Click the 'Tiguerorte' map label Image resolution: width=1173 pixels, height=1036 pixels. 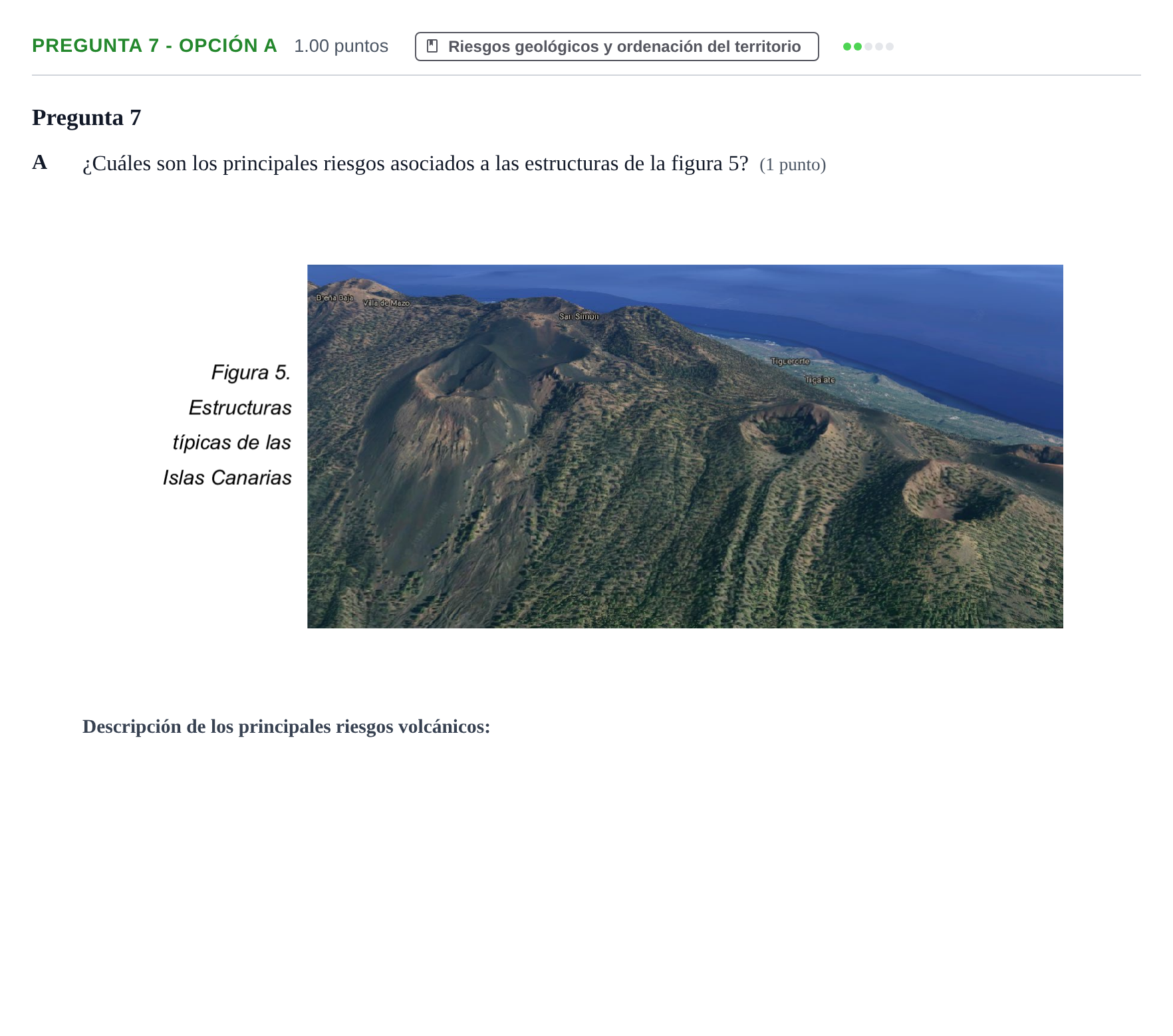[x=791, y=361]
